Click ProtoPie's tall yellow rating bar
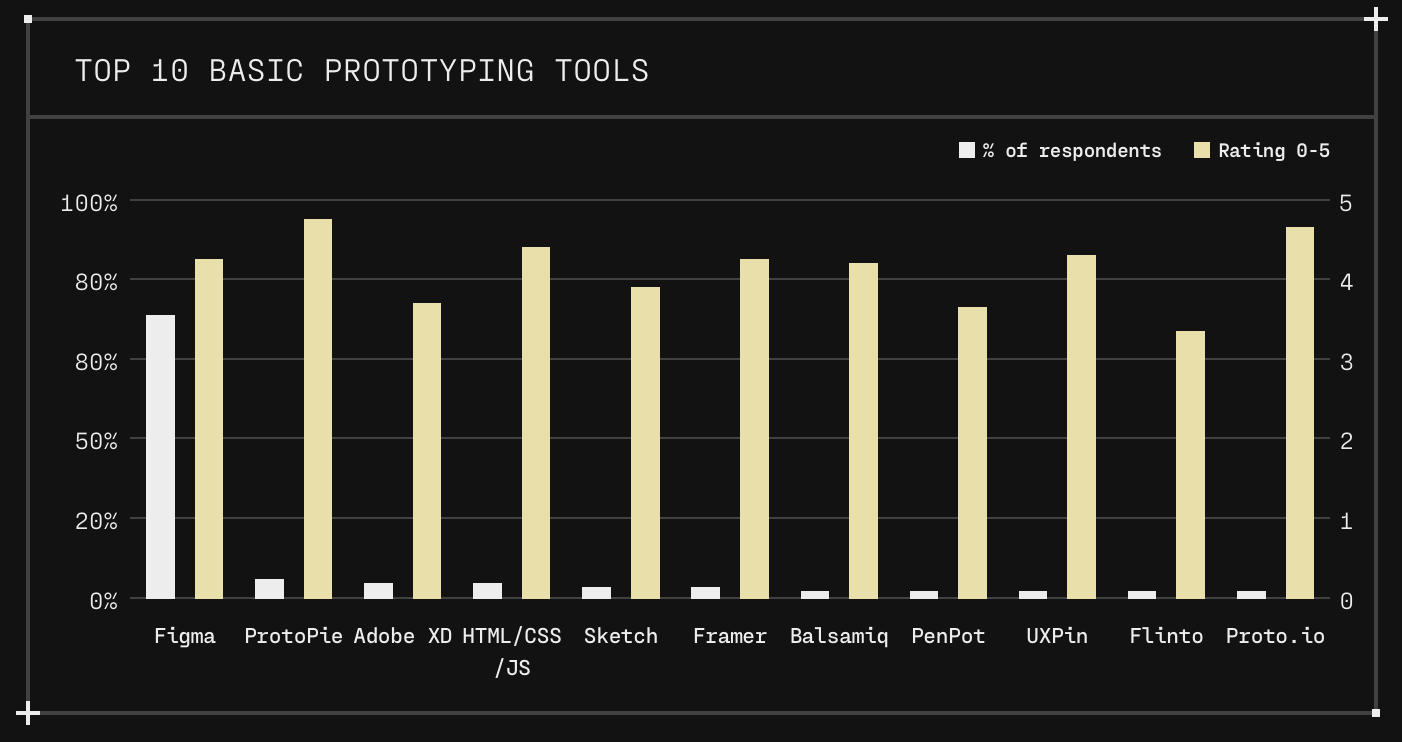 (318, 409)
